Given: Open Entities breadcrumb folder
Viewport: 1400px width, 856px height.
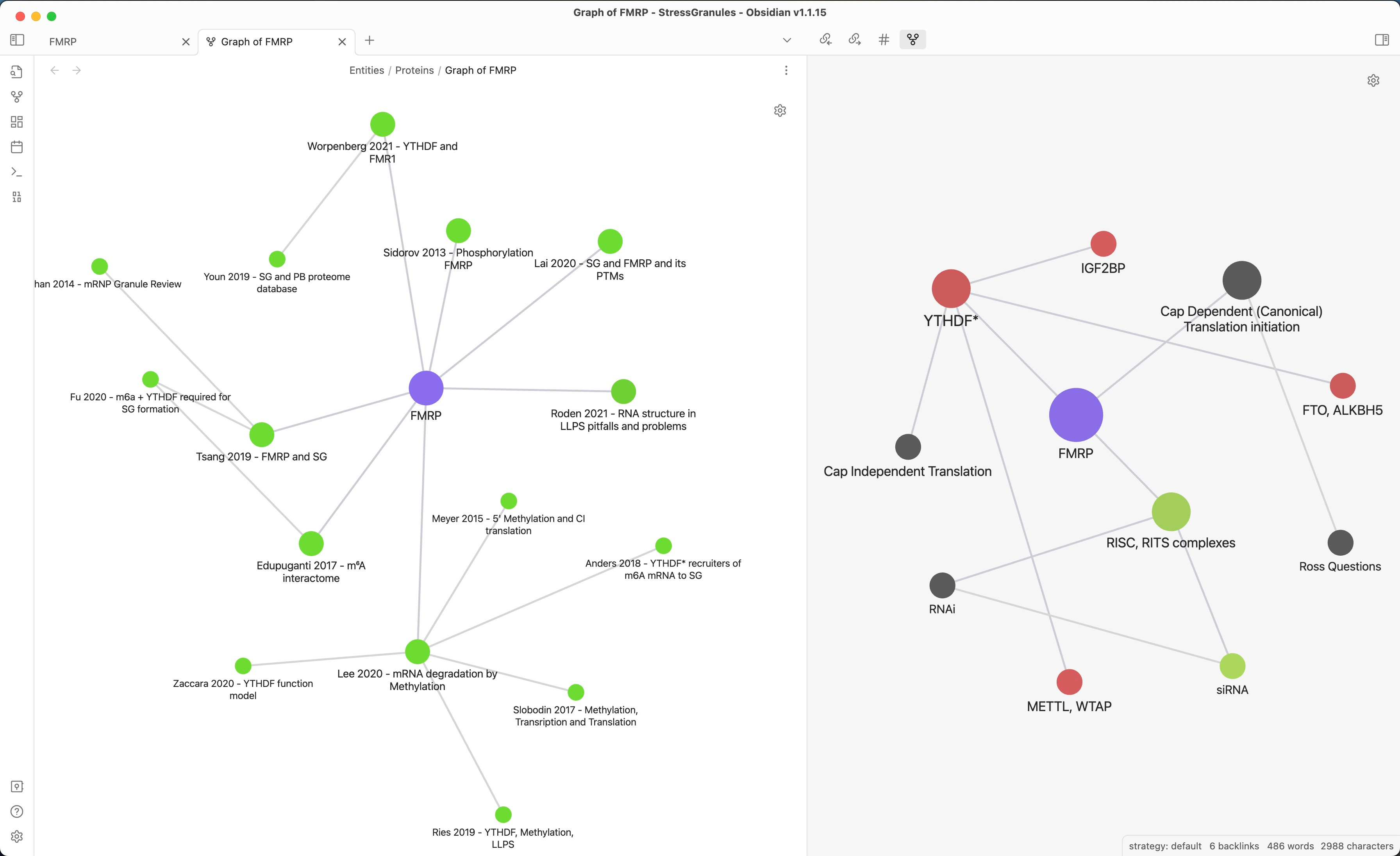Looking at the screenshot, I should tap(366, 70).
